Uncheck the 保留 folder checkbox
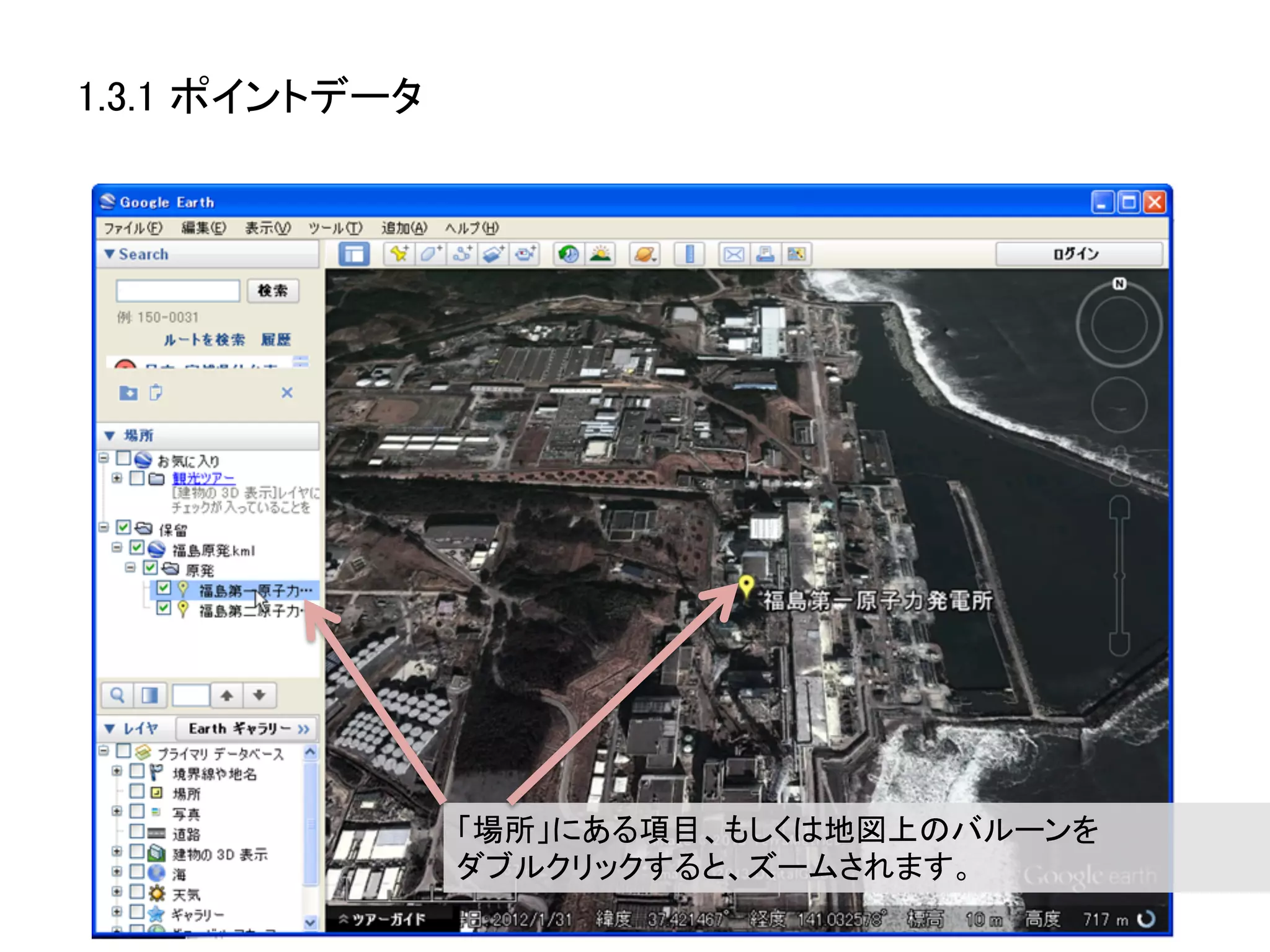 click(x=123, y=527)
